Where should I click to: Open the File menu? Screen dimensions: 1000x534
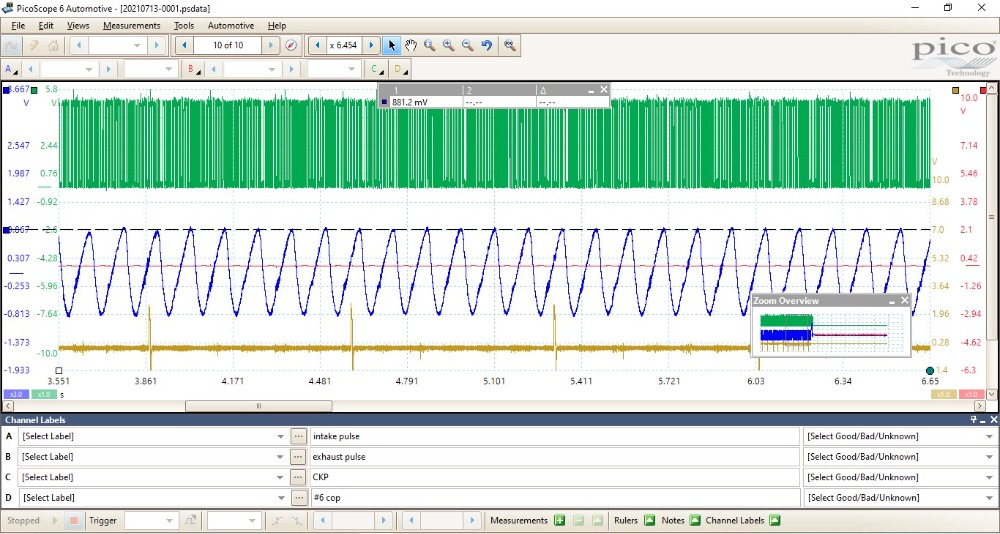pos(18,26)
